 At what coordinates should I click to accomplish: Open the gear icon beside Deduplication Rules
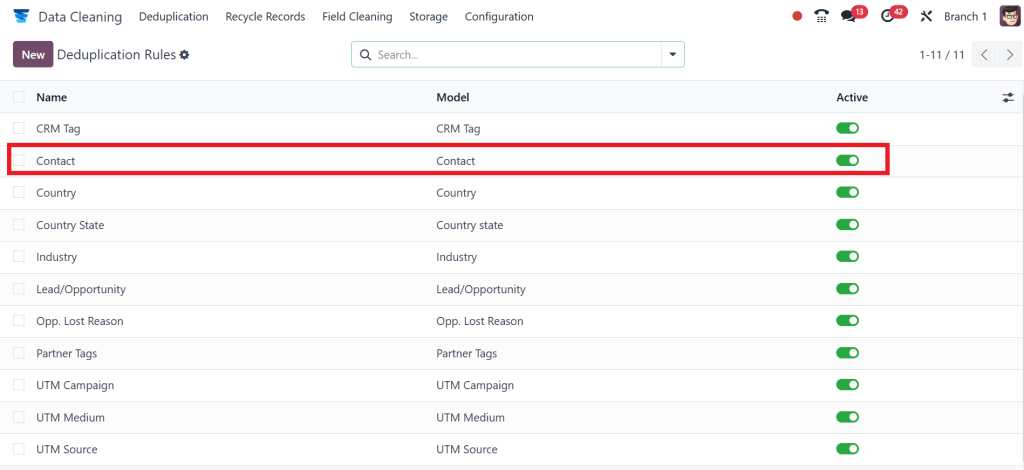point(184,55)
